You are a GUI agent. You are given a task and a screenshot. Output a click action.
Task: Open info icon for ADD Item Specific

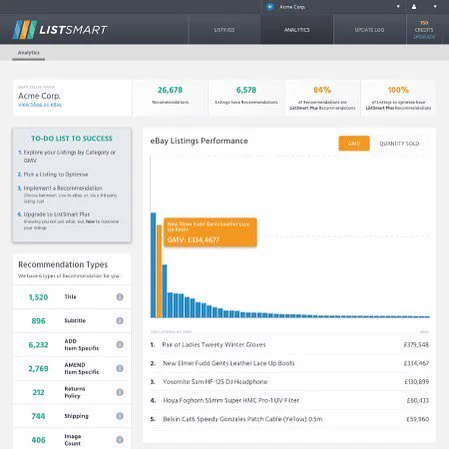[120, 345]
